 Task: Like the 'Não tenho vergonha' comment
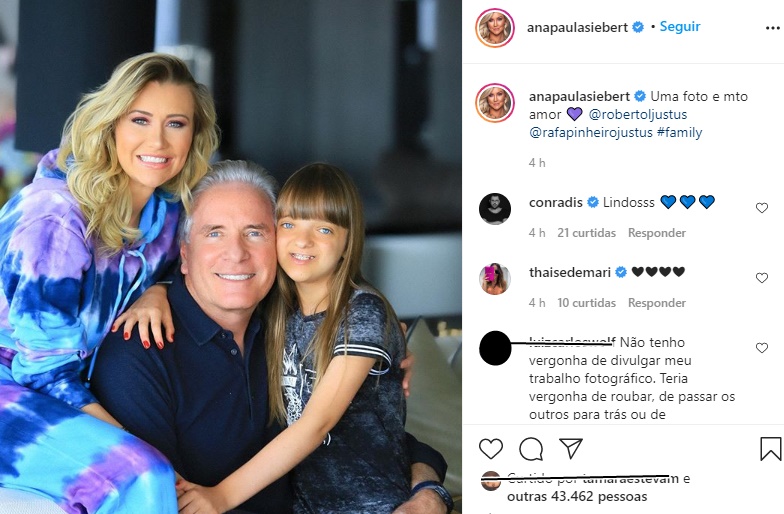pos(762,348)
